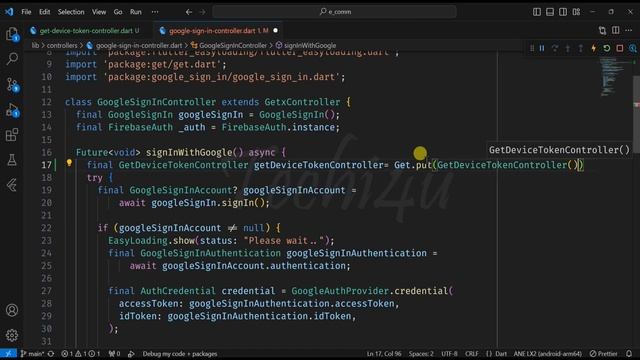The image size is (640, 360).
Task: Open the remote window indicator
Action: [8, 354]
